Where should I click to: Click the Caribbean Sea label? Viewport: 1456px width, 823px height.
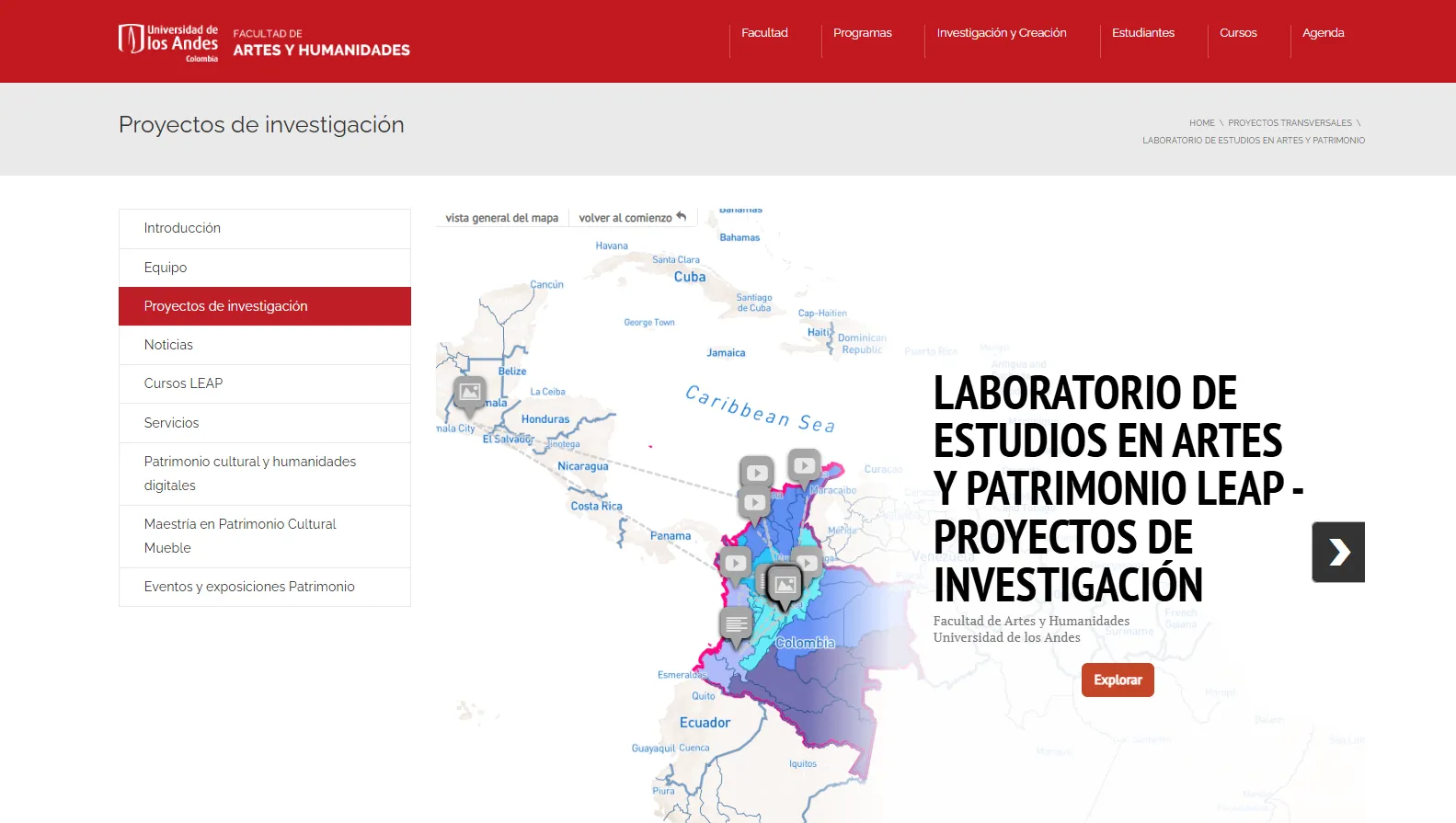tap(761, 410)
